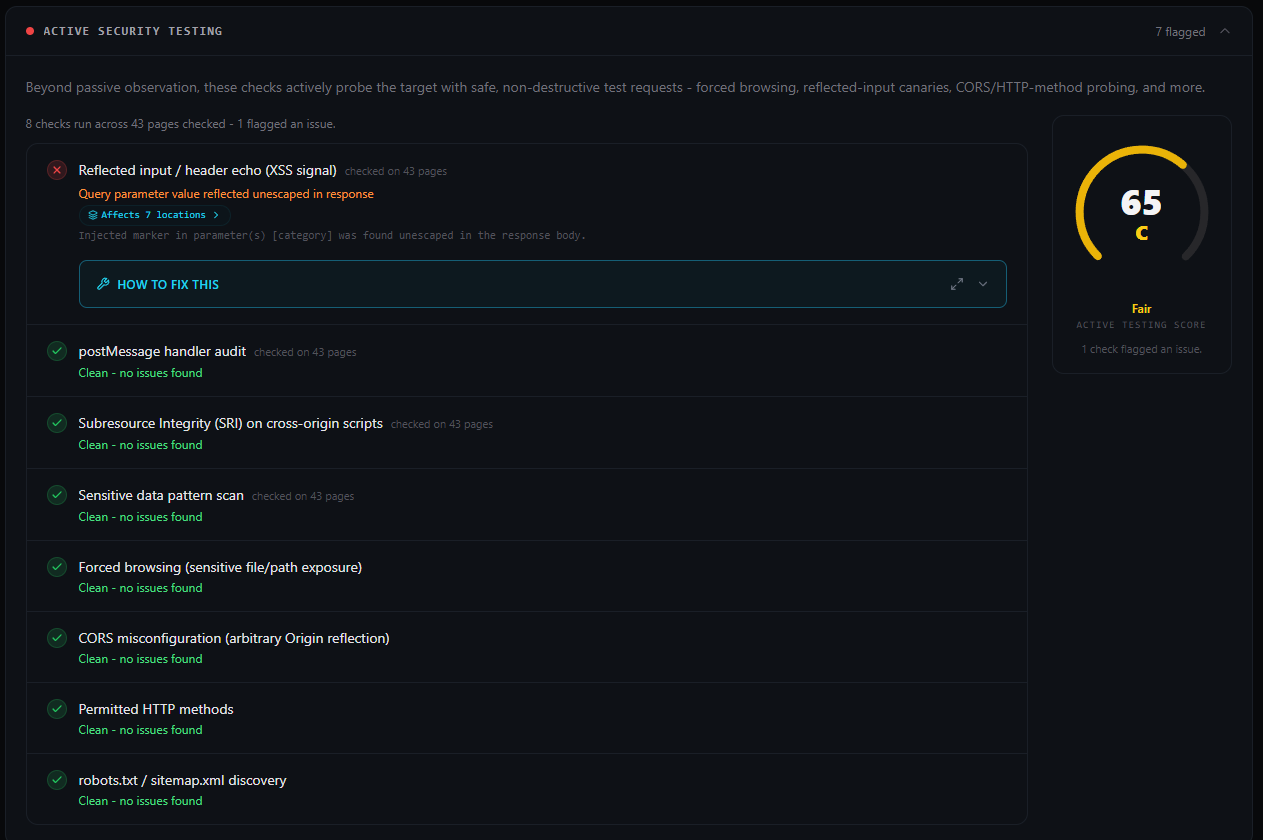This screenshot has height=840, width=1263.
Task: Select Subresource Integrity (SRI) on cross-origin scripts
Action: [x=231, y=423]
